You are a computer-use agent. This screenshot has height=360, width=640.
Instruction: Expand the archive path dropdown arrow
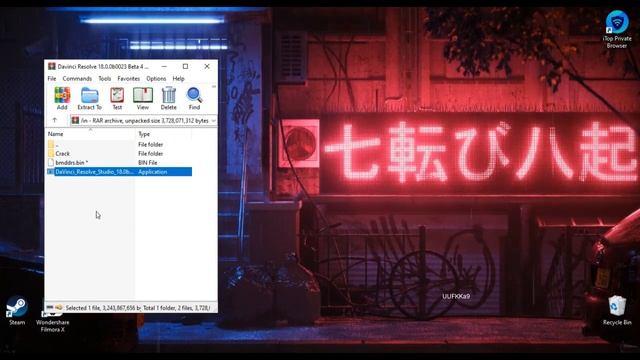(x=213, y=121)
